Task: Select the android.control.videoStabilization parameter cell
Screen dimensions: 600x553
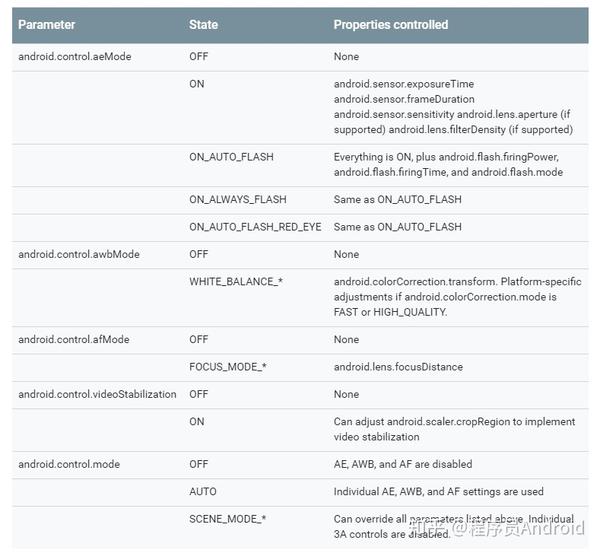Action: 97,394
